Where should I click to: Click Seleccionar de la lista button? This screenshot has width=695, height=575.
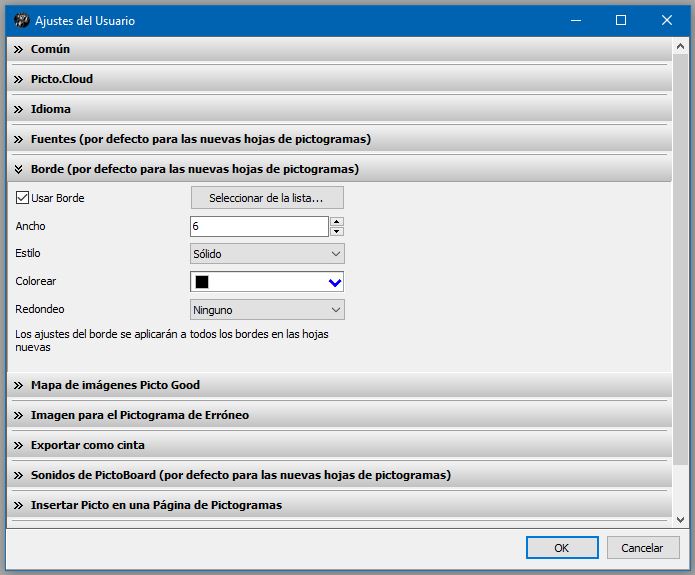[267, 198]
